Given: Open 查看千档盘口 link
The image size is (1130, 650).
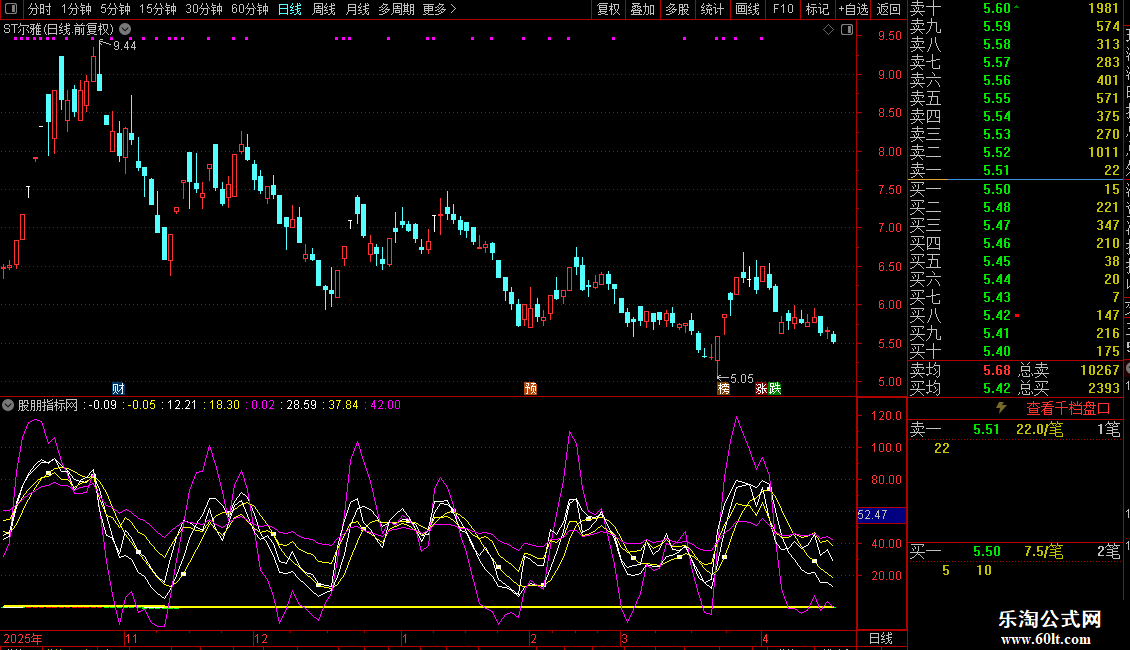Looking at the screenshot, I should 1068,409.
